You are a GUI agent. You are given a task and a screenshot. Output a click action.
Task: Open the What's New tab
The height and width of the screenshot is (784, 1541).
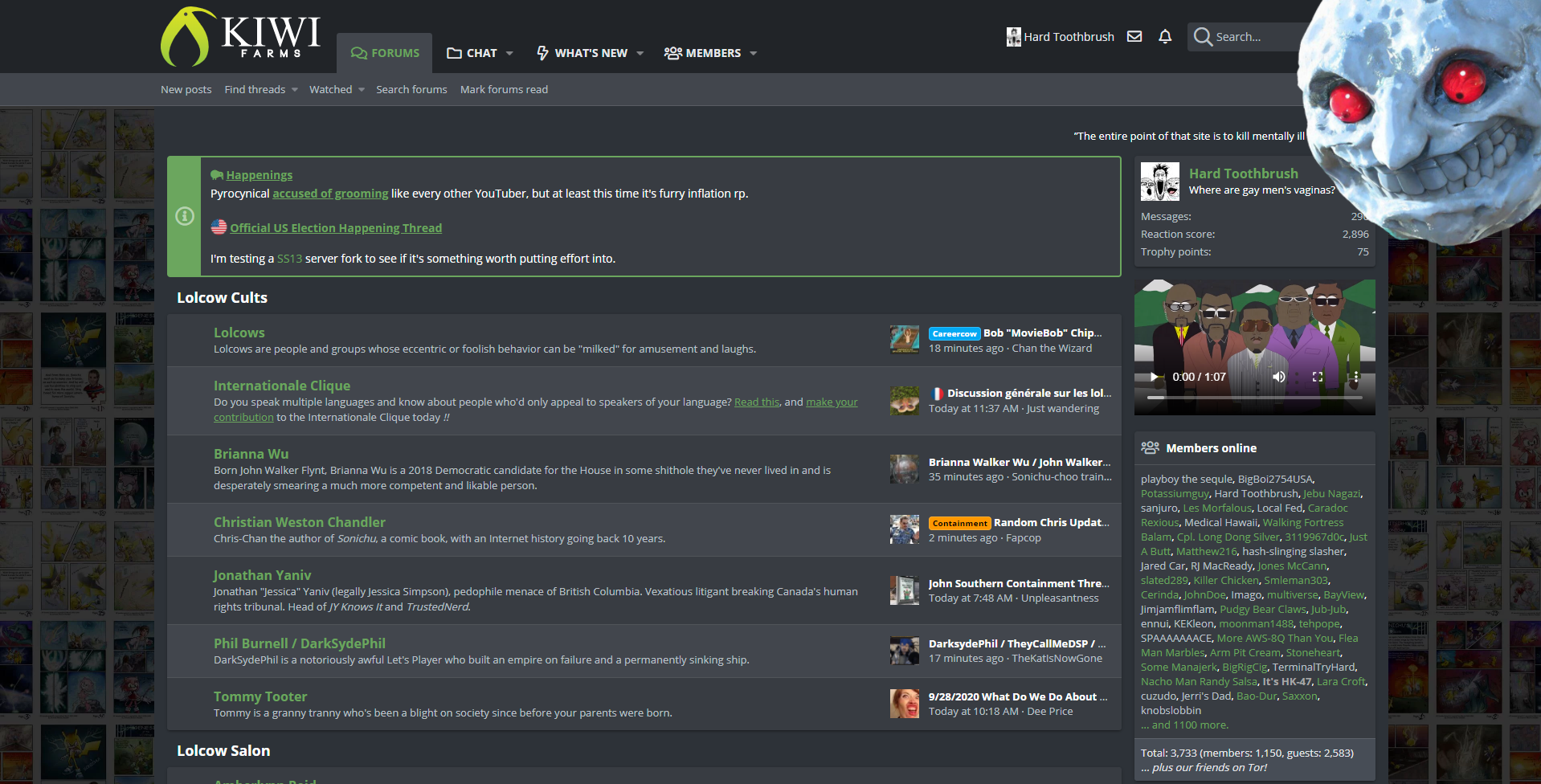tap(582, 53)
